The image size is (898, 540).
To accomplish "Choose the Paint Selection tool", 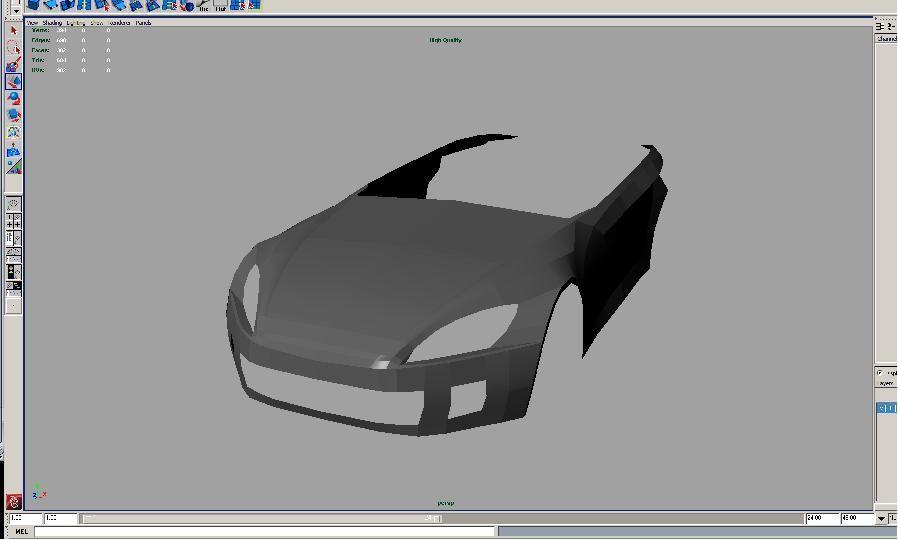I will (x=13, y=65).
